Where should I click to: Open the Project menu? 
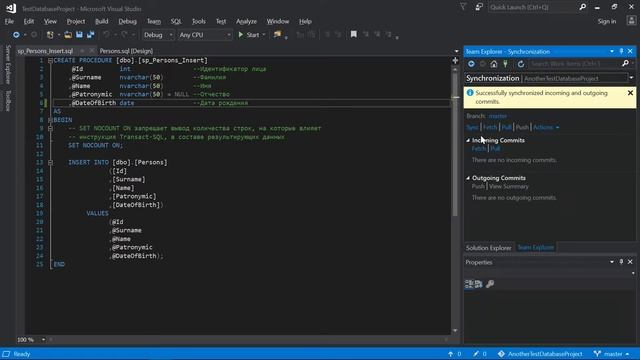coord(76,21)
